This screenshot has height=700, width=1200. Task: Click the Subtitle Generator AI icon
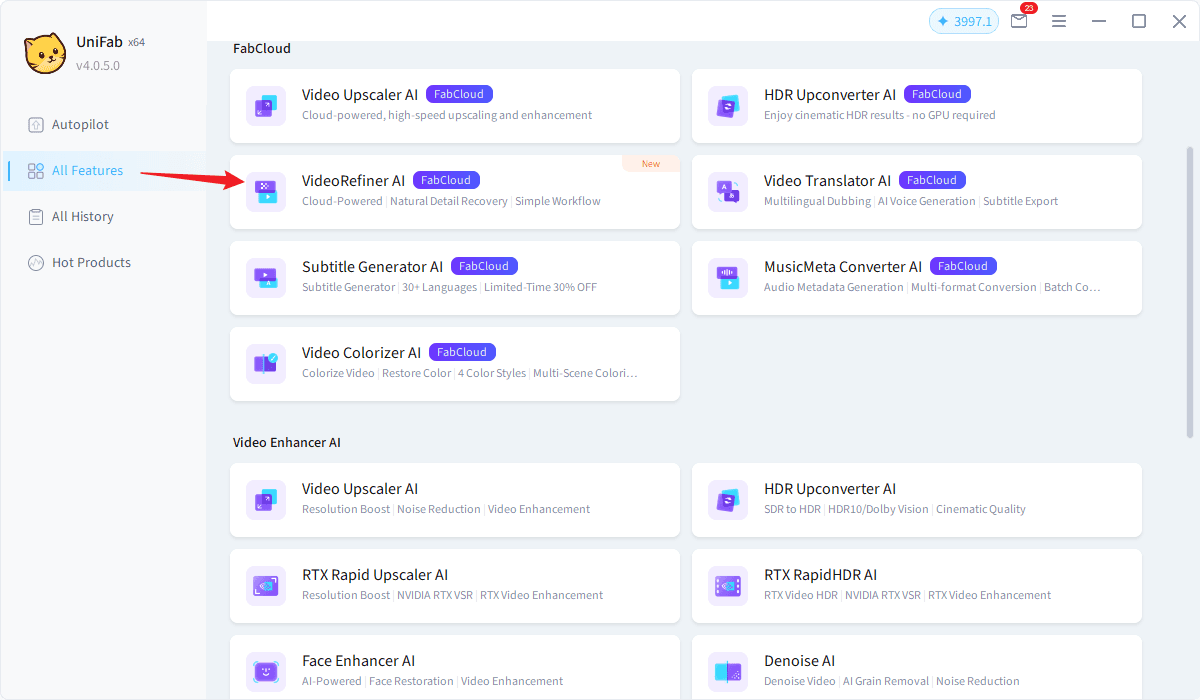266,277
